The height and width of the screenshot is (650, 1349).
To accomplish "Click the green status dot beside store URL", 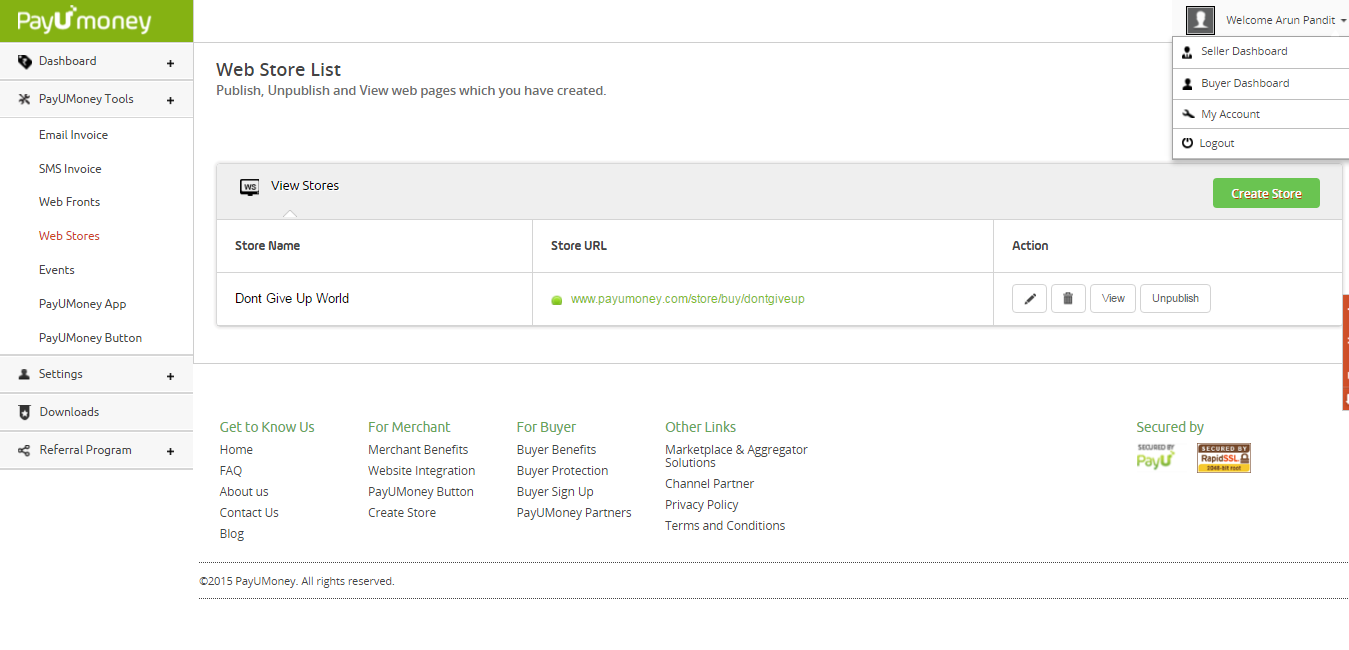I will (557, 300).
